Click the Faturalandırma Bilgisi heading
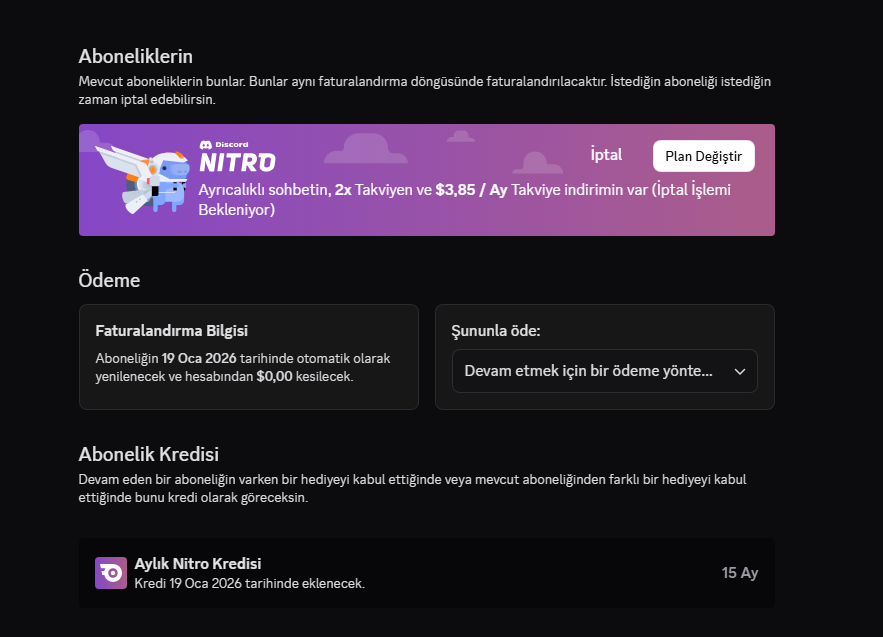The image size is (883, 637). click(172, 331)
